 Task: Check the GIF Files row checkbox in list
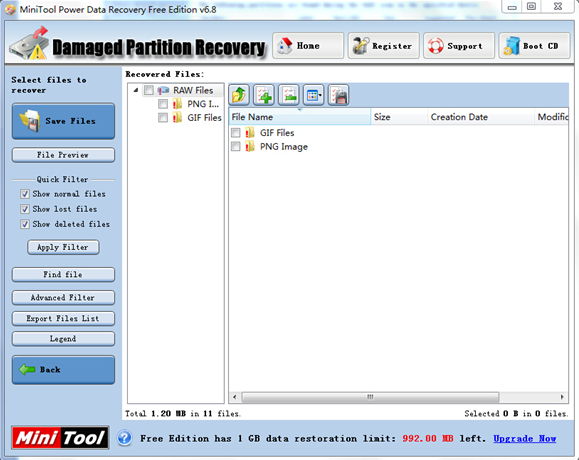click(x=236, y=133)
